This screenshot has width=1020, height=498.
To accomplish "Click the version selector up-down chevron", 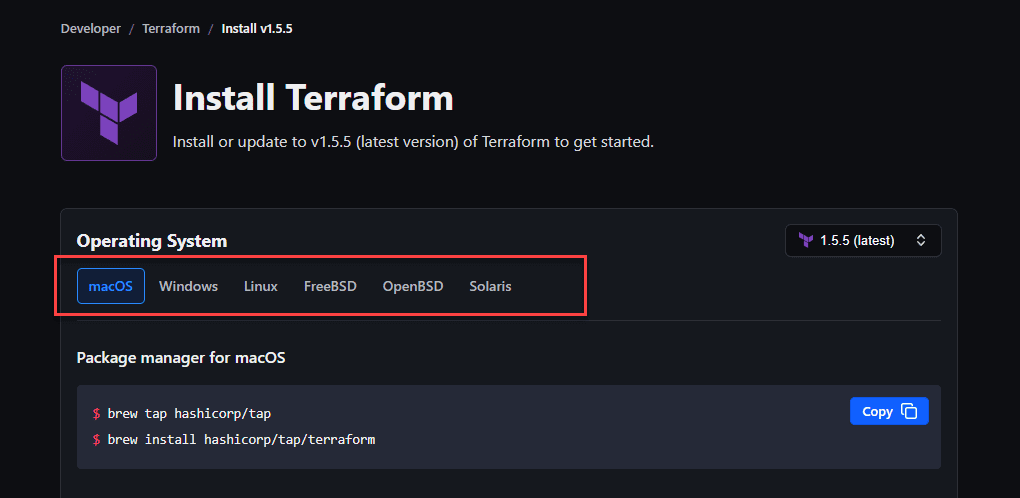I will click(921, 240).
